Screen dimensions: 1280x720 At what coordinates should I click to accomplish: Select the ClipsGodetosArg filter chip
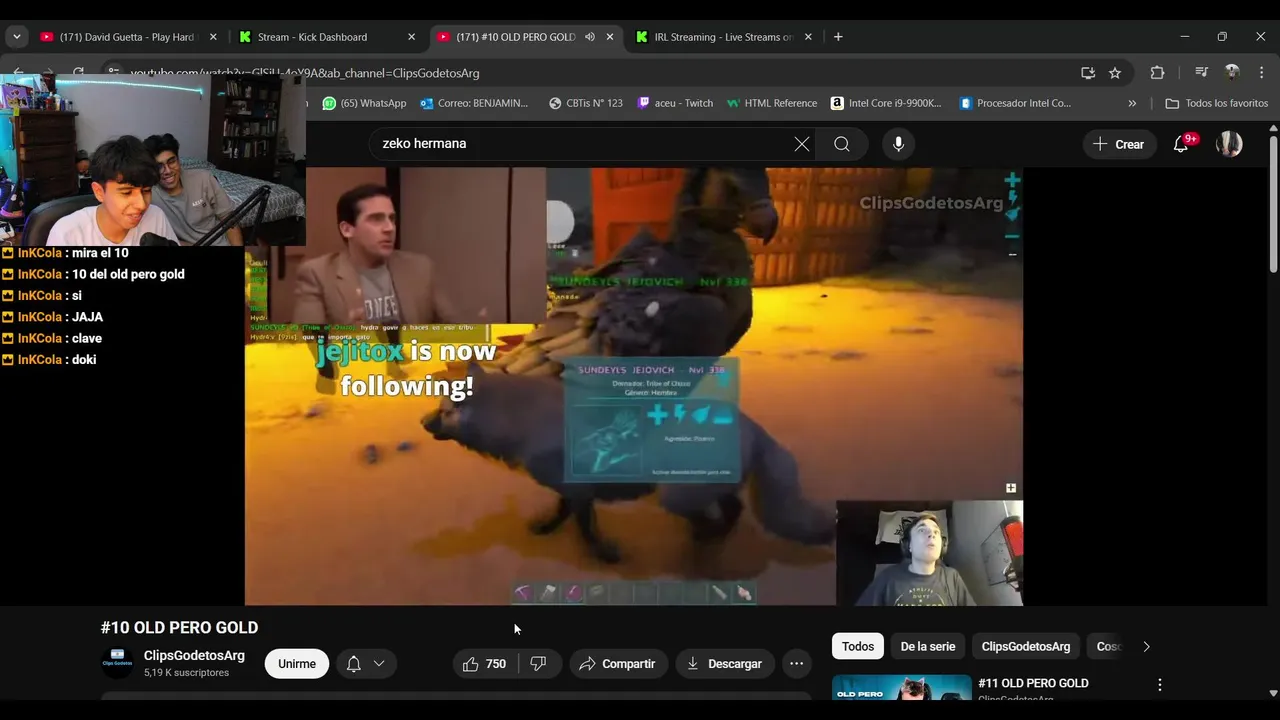pyautogui.click(x=1026, y=647)
